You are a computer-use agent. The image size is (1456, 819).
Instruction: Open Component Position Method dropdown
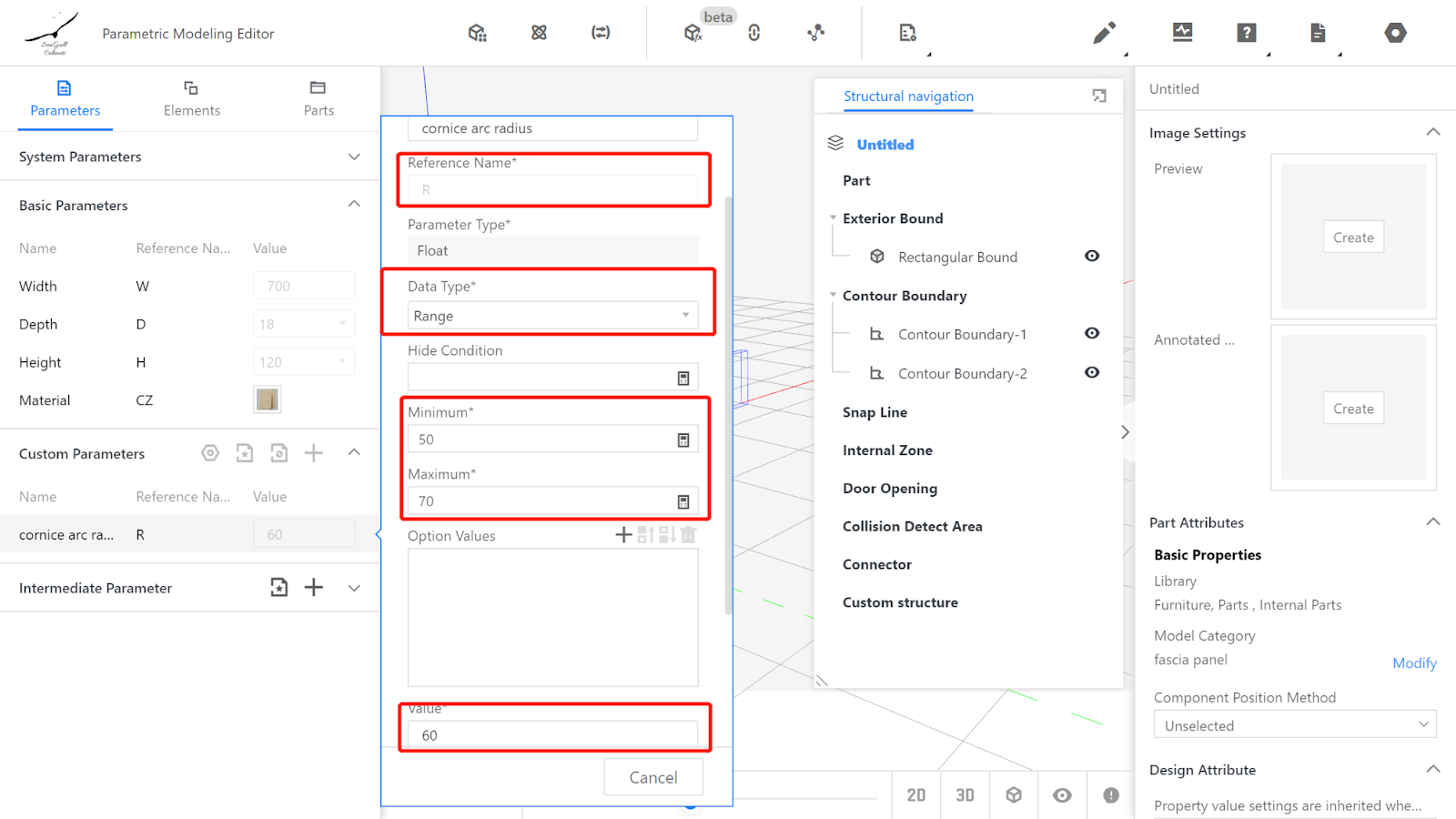(1294, 725)
